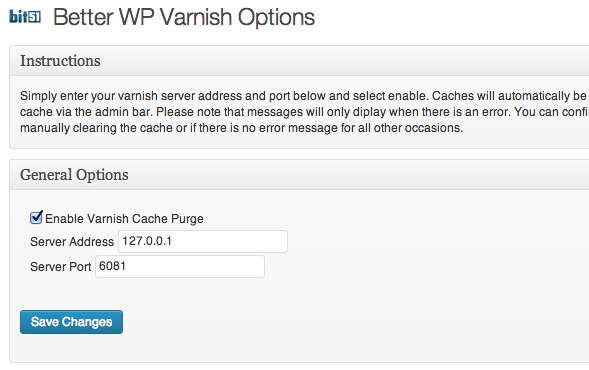The width and height of the screenshot is (589, 370).
Task: Save Changes to the Varnish options
Action: pos(71,322)
